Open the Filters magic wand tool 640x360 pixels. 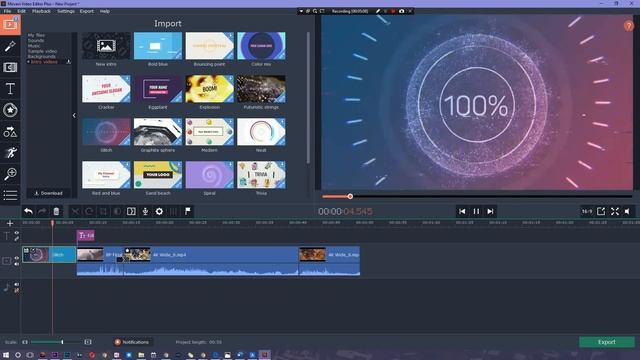(x=10, y=46)
